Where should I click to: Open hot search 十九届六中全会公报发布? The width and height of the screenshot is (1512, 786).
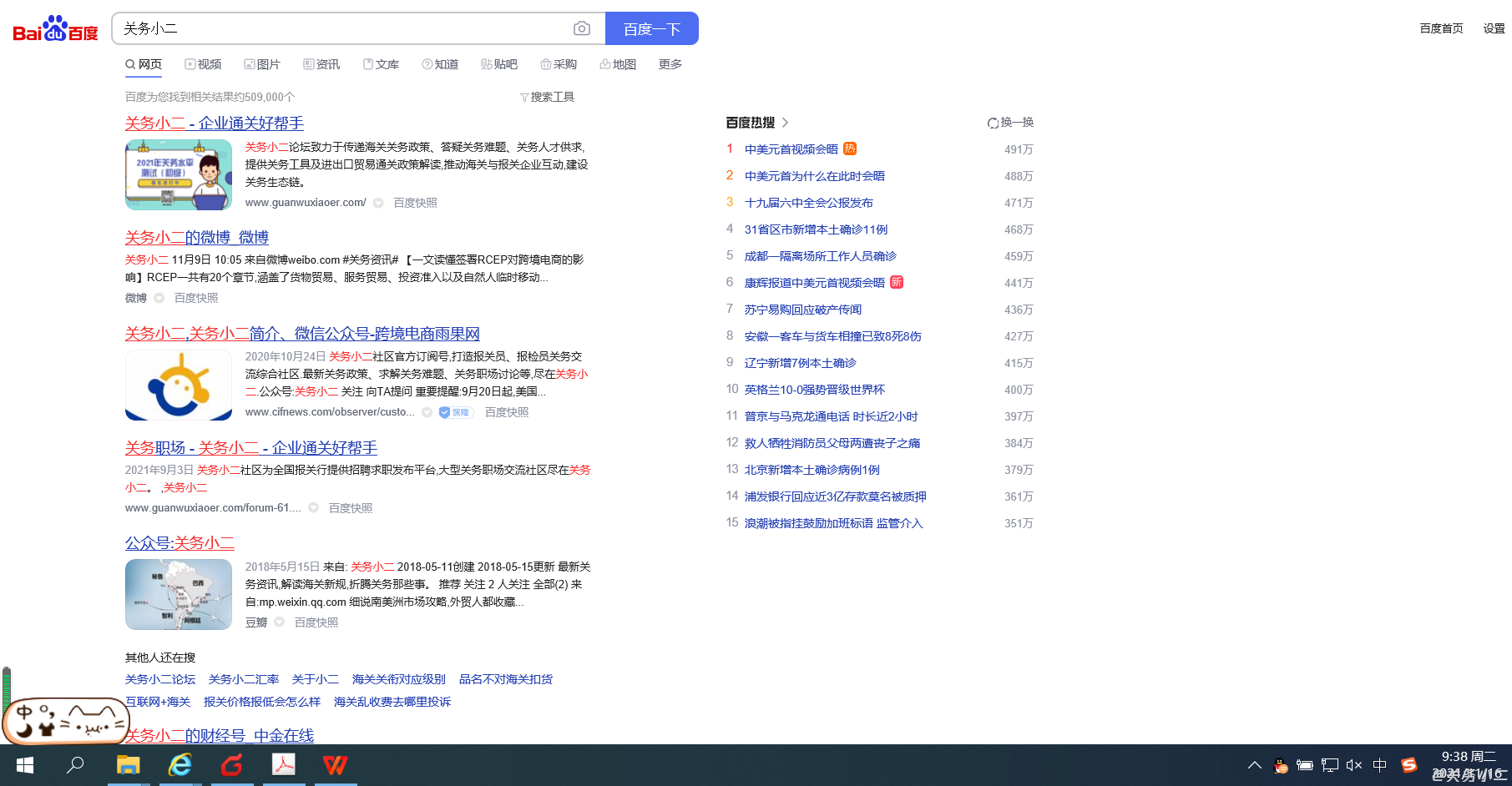point(809,203)
